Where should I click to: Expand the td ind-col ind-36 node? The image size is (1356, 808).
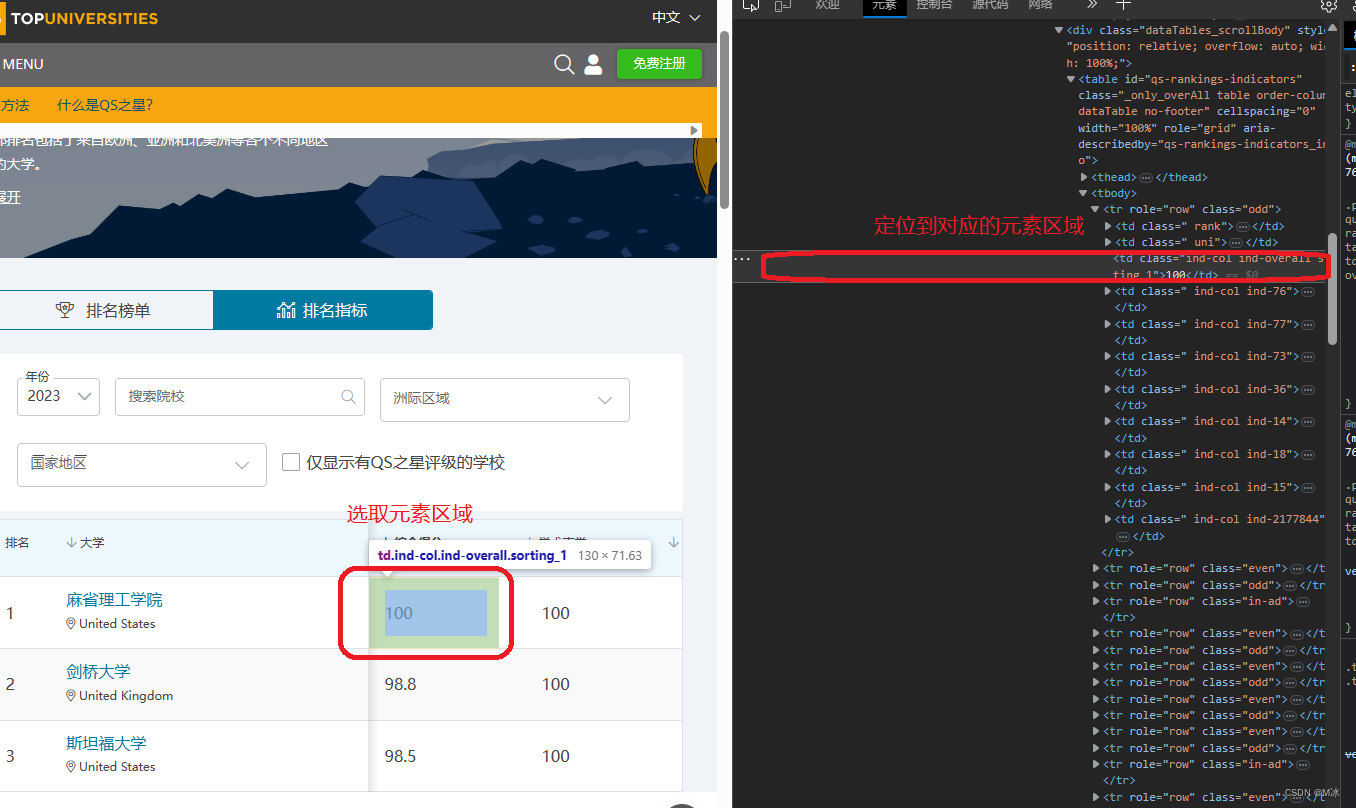pyautogui.click(x=1108, y=389)
